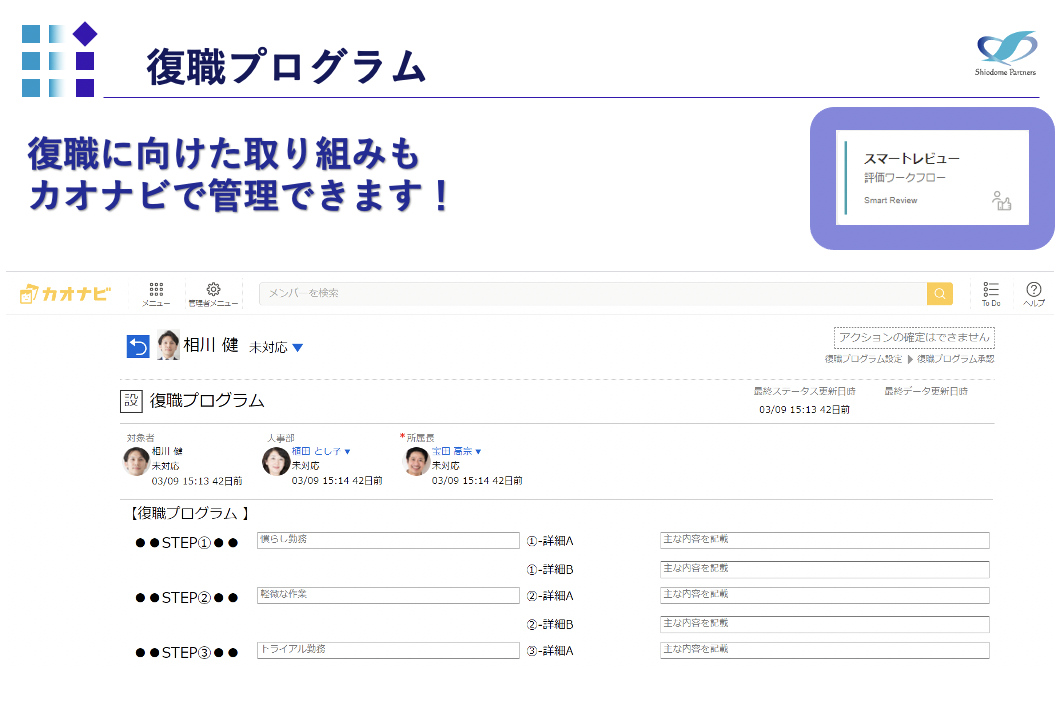Click the ①-詳細A input field
Image resolution: width=1062 pixels, height=714 pixels.
tap(824, 540)
